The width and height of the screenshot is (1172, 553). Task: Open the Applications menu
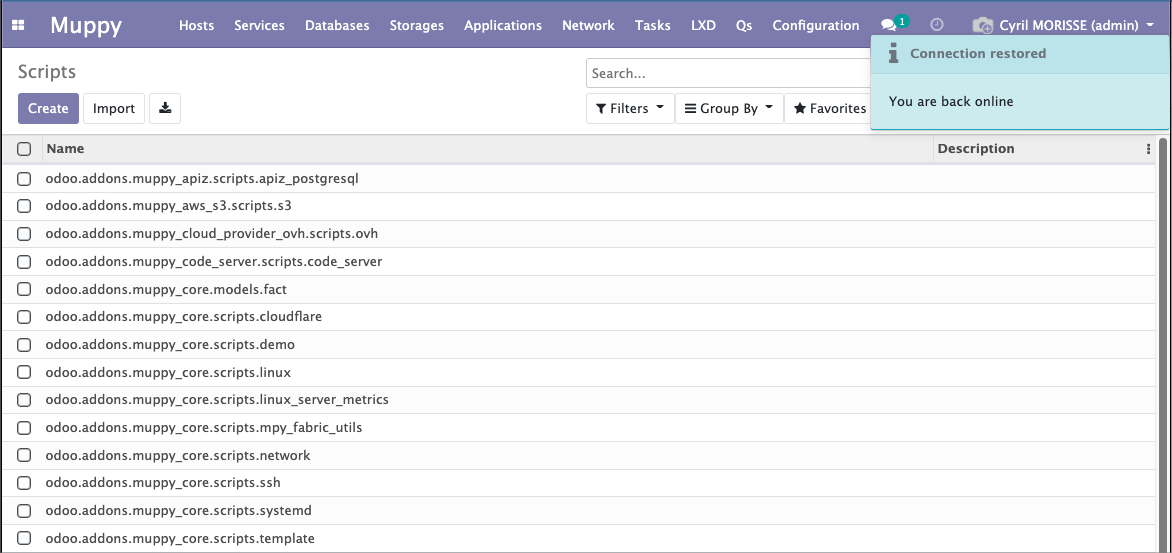[x=503, y=25]
